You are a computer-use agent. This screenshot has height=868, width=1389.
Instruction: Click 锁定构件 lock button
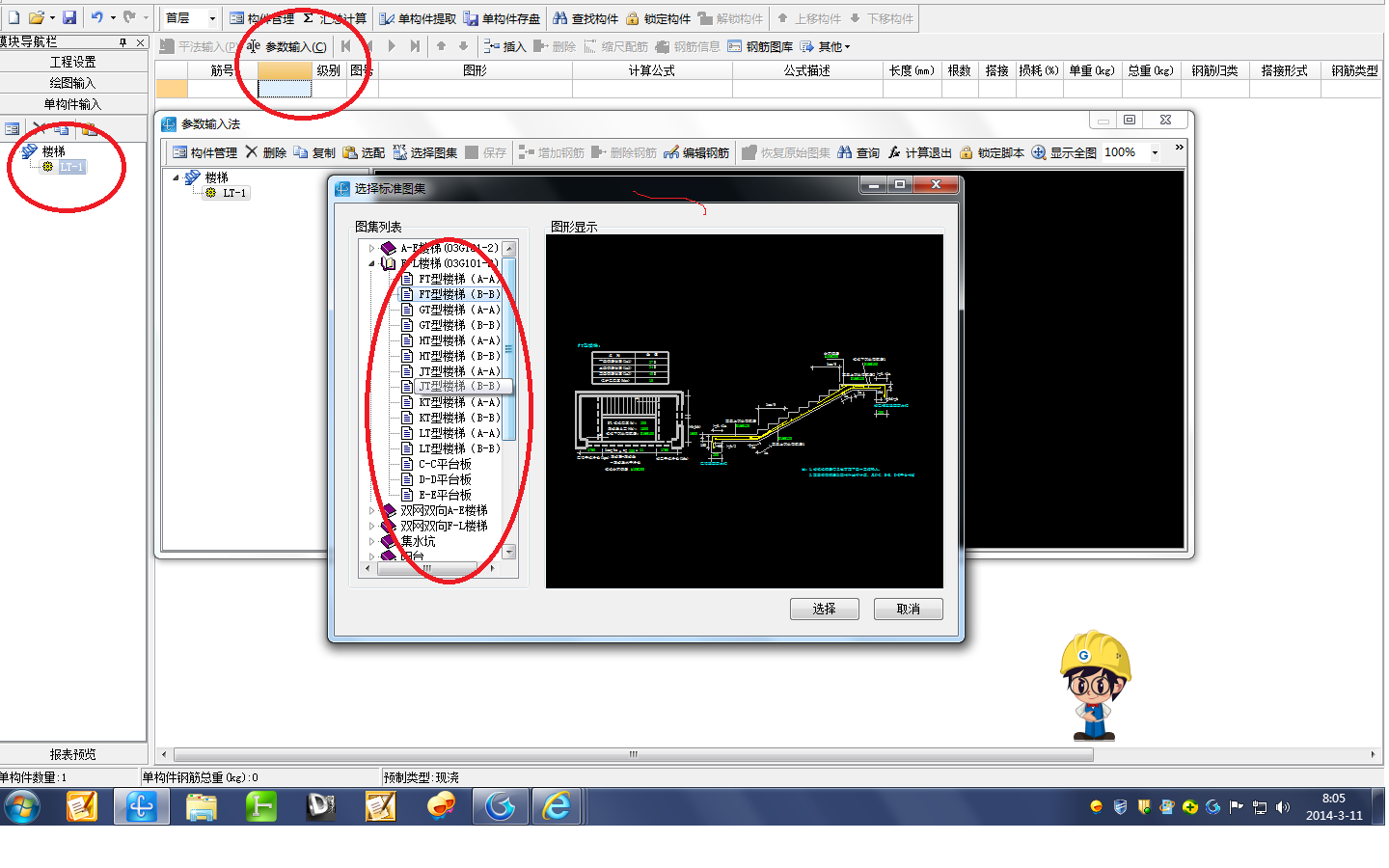[x=659, y=18]
